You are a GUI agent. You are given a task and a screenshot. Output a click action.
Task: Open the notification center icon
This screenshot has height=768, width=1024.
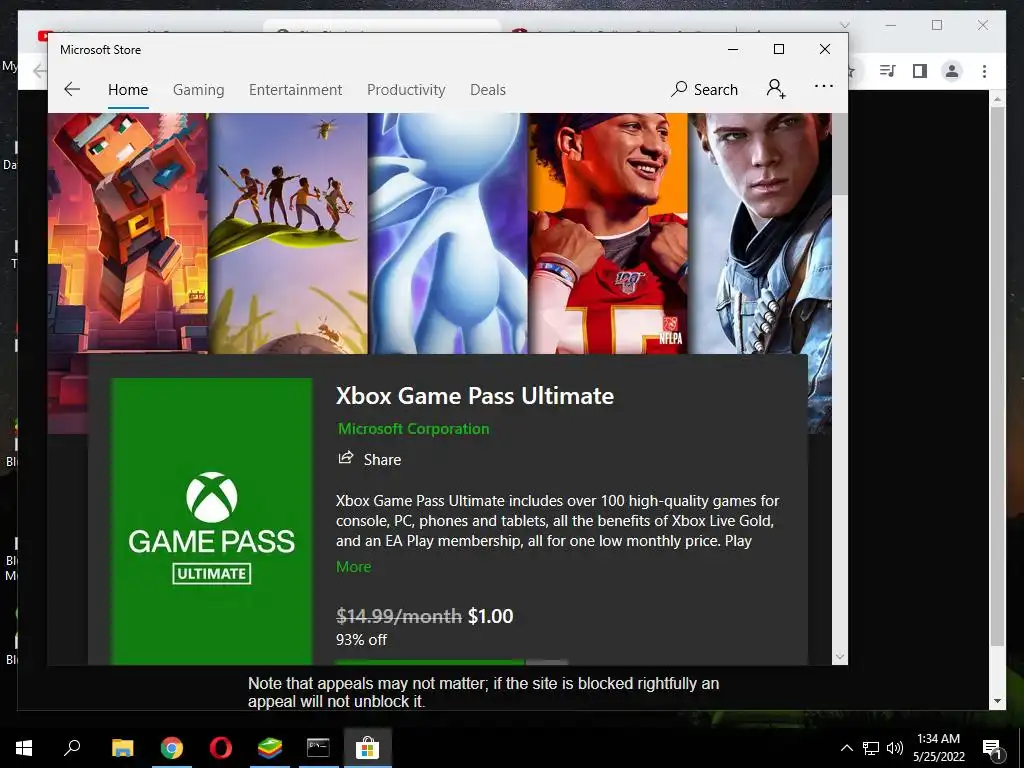992,748
